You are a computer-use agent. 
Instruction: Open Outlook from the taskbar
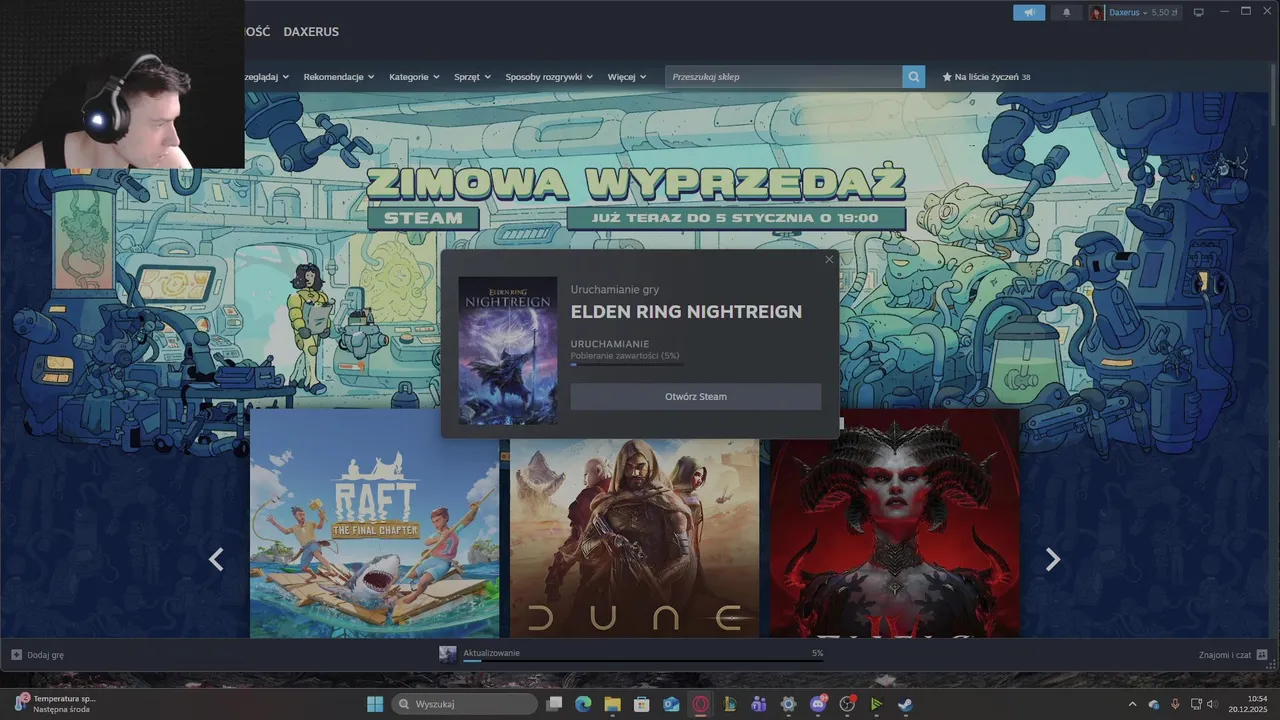tap(671, 704)
